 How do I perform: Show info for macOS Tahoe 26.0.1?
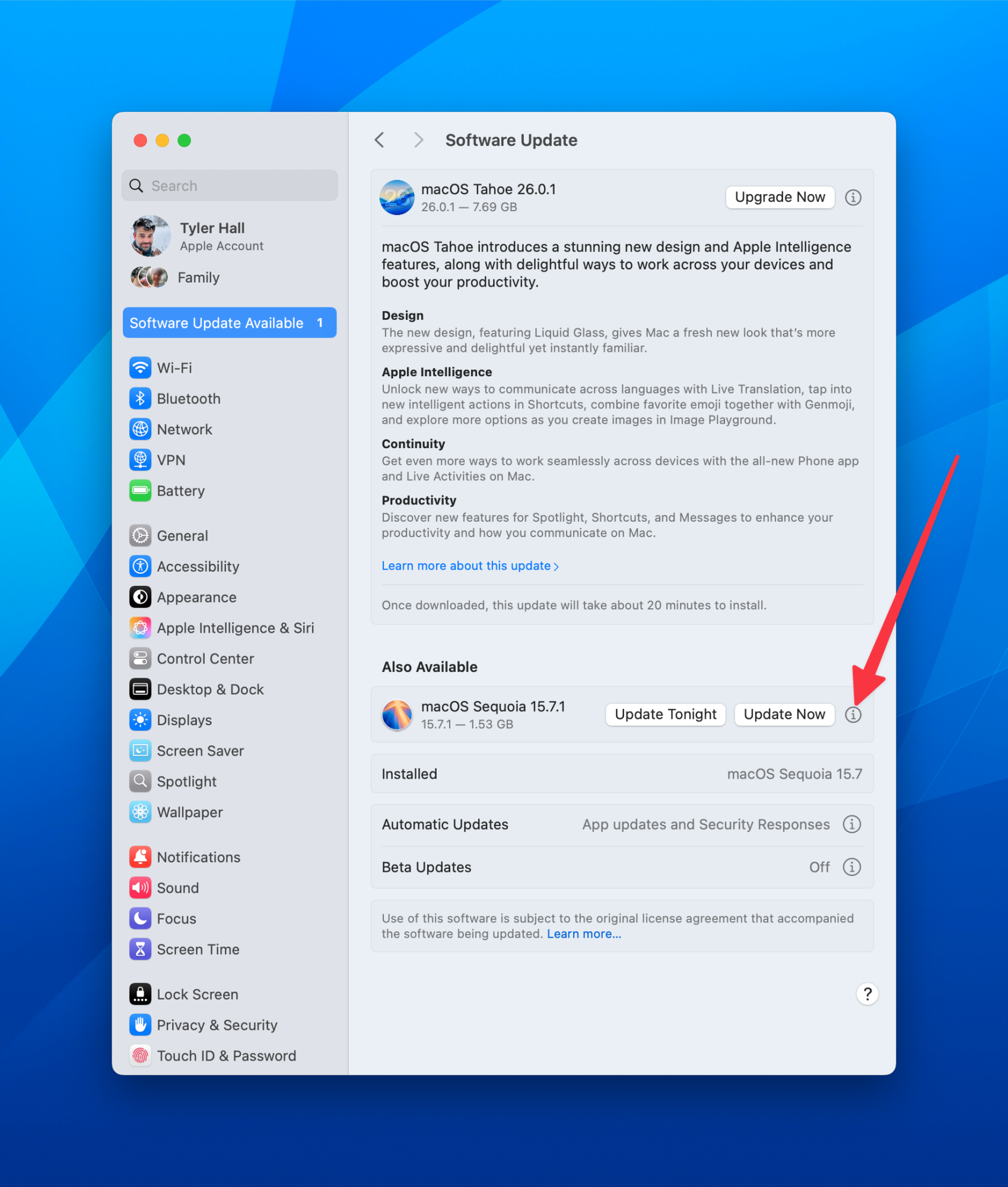(x=853, y=198)
